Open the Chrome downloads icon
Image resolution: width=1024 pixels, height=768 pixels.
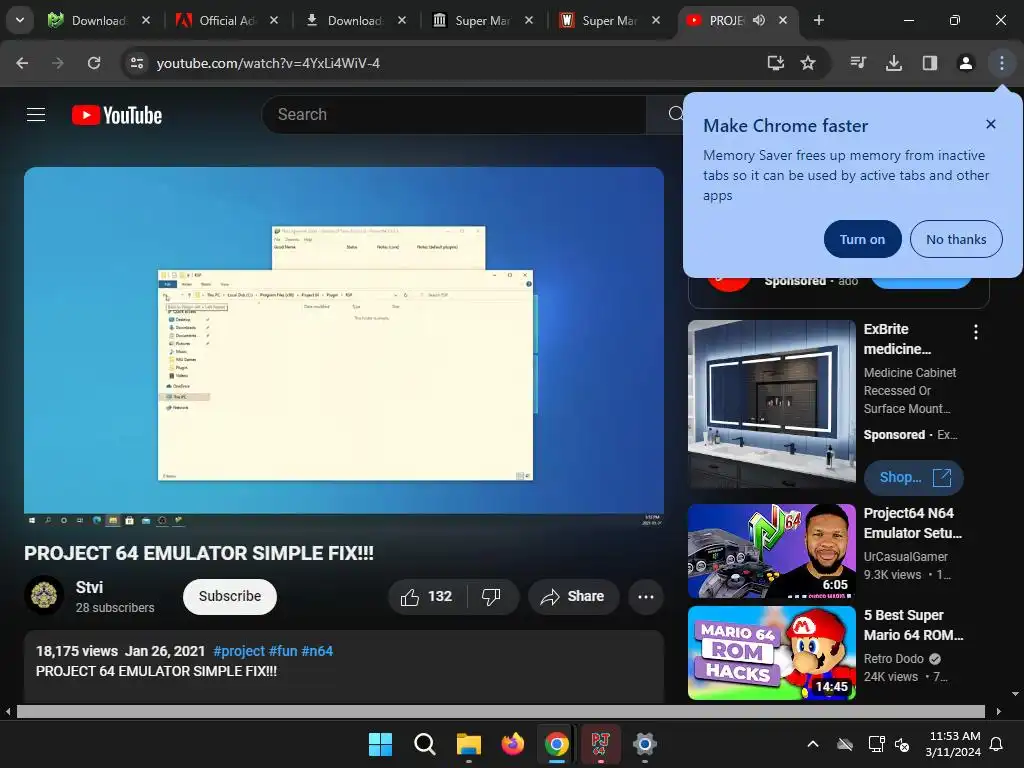pyautogui.click(x=894, y=63)
